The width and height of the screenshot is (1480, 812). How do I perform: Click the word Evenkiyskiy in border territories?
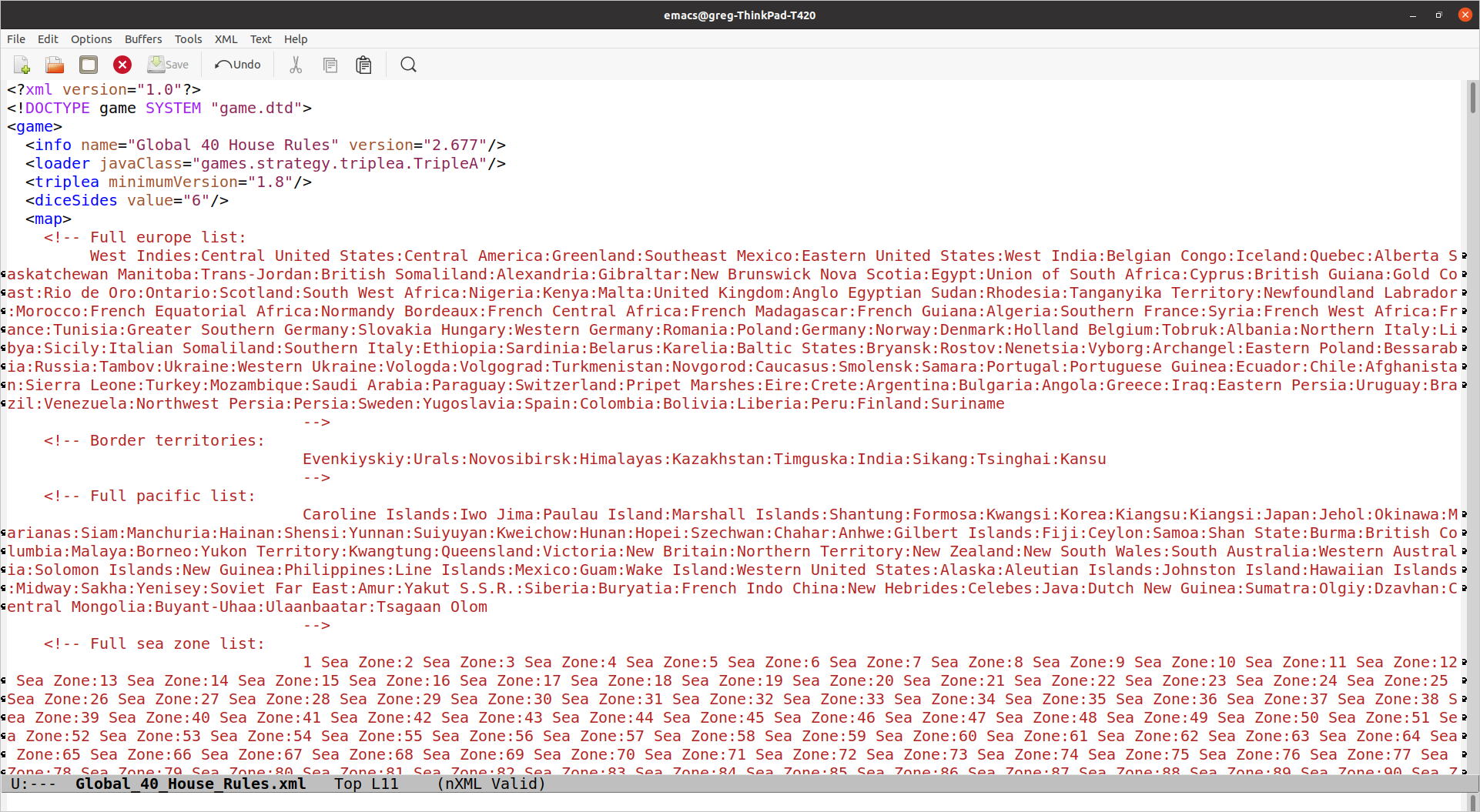click(x=353, y=459)
